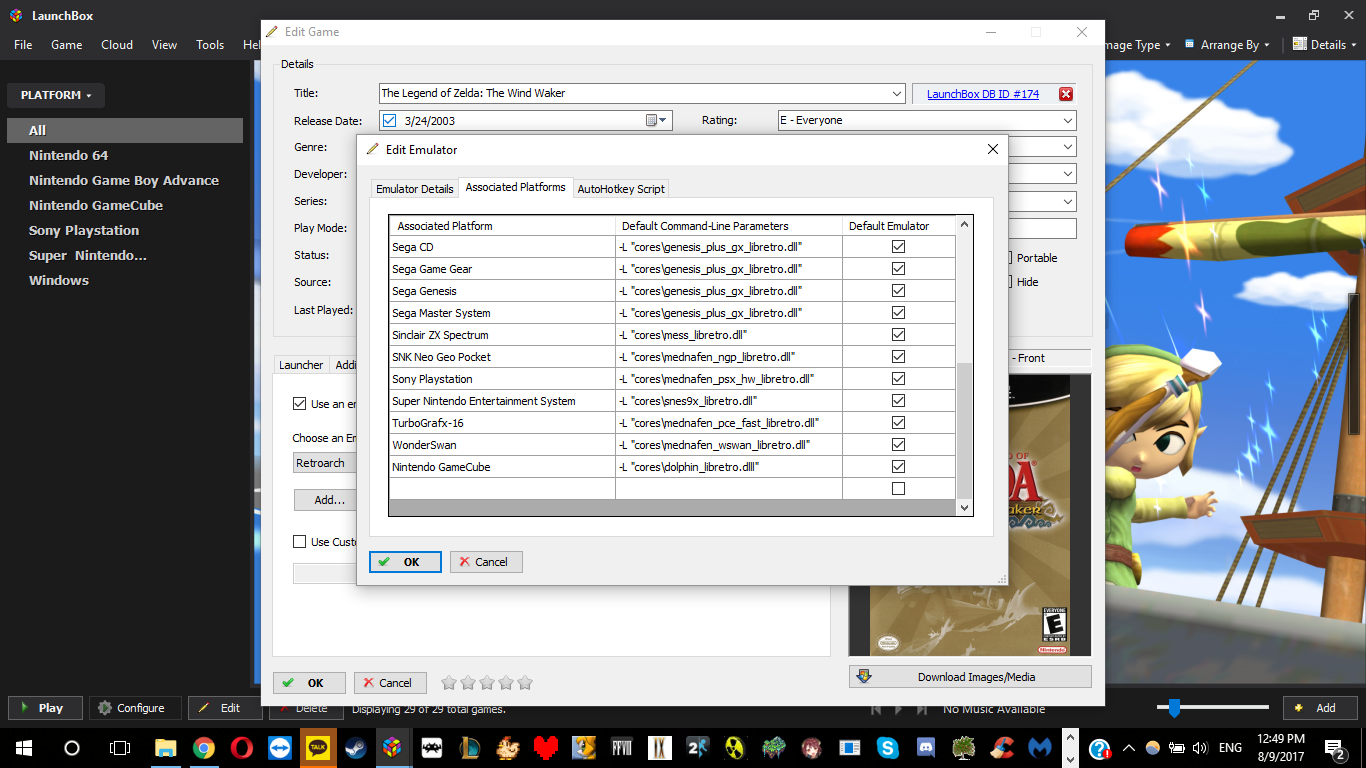Toggle Default Emulator for Sega Genesis

pos(898,291)
